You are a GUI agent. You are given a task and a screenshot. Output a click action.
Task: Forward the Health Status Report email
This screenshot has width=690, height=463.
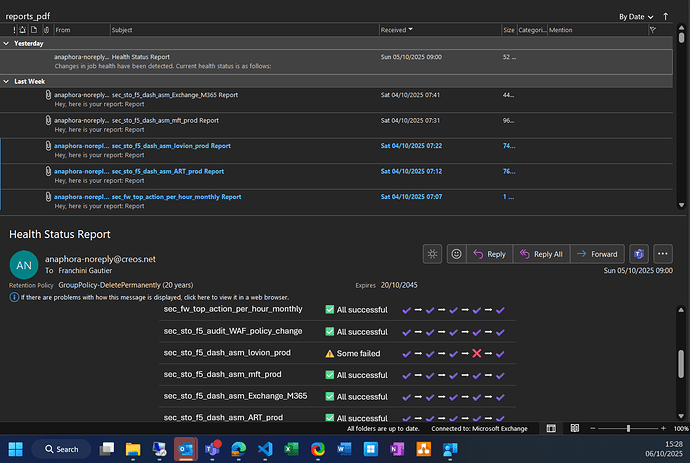point(598,254)
